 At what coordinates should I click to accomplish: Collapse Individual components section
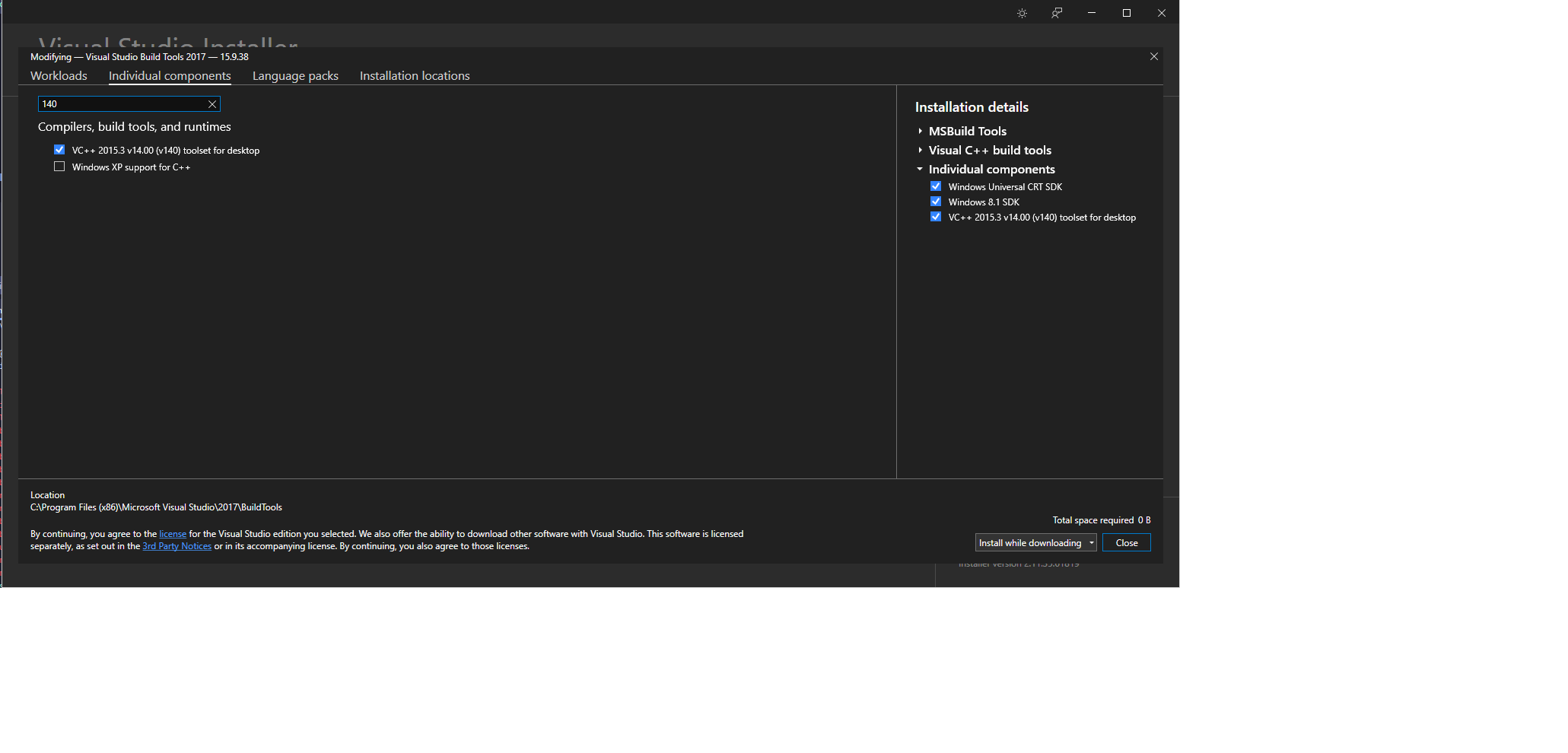point(920,169)
